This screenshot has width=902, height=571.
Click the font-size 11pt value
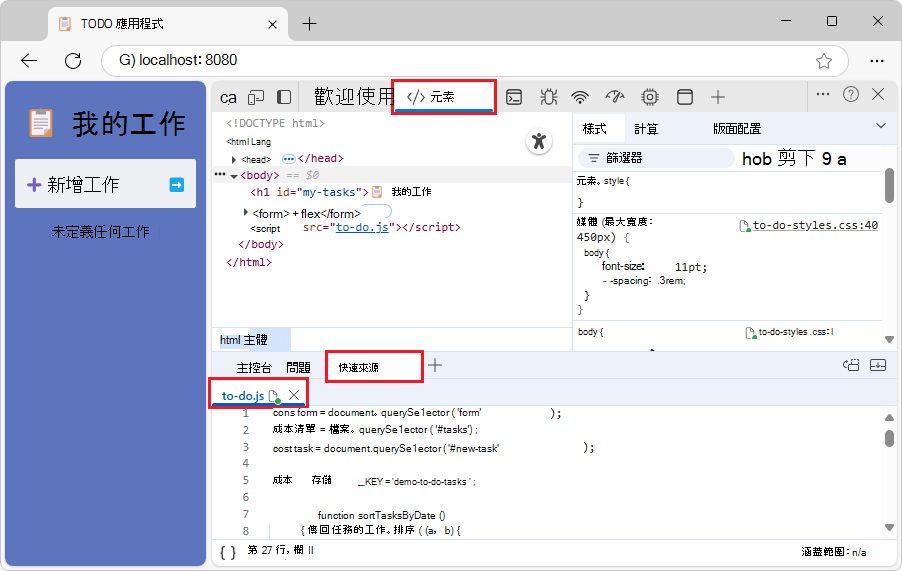click(690, 267)
